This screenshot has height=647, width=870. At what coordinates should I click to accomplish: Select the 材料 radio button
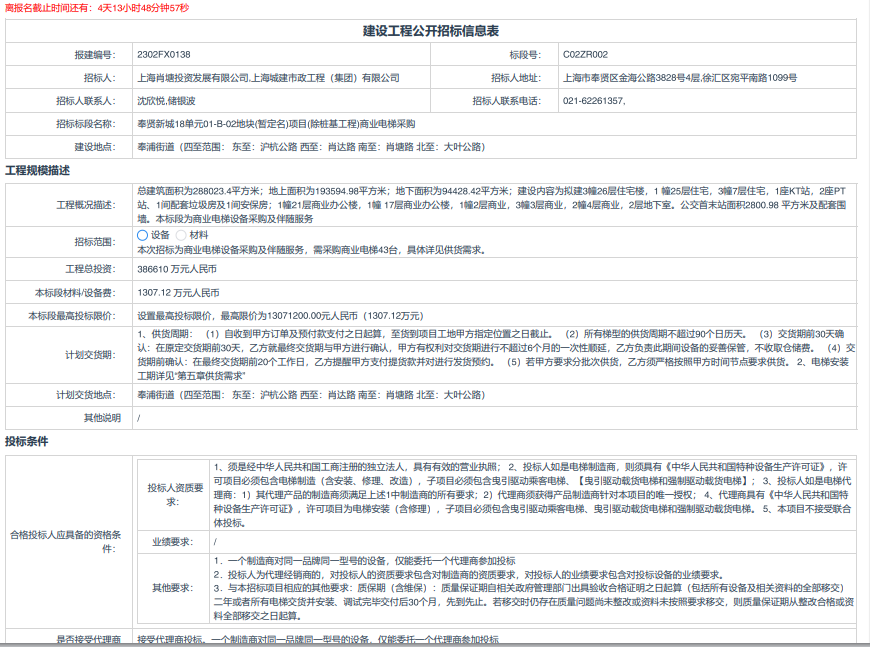(x=181, y=235)
